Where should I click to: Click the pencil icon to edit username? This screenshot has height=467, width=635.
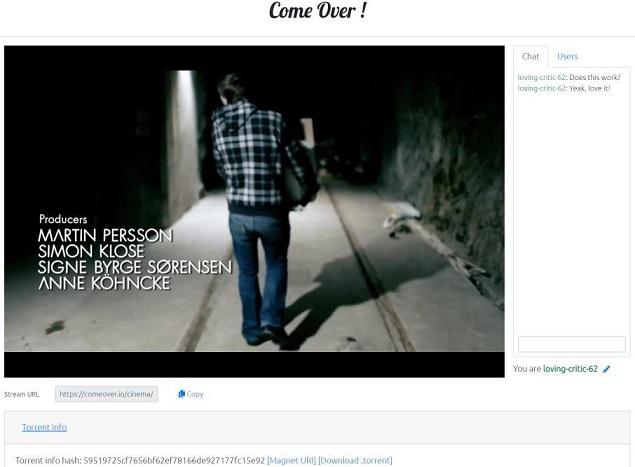coord(607,369)
